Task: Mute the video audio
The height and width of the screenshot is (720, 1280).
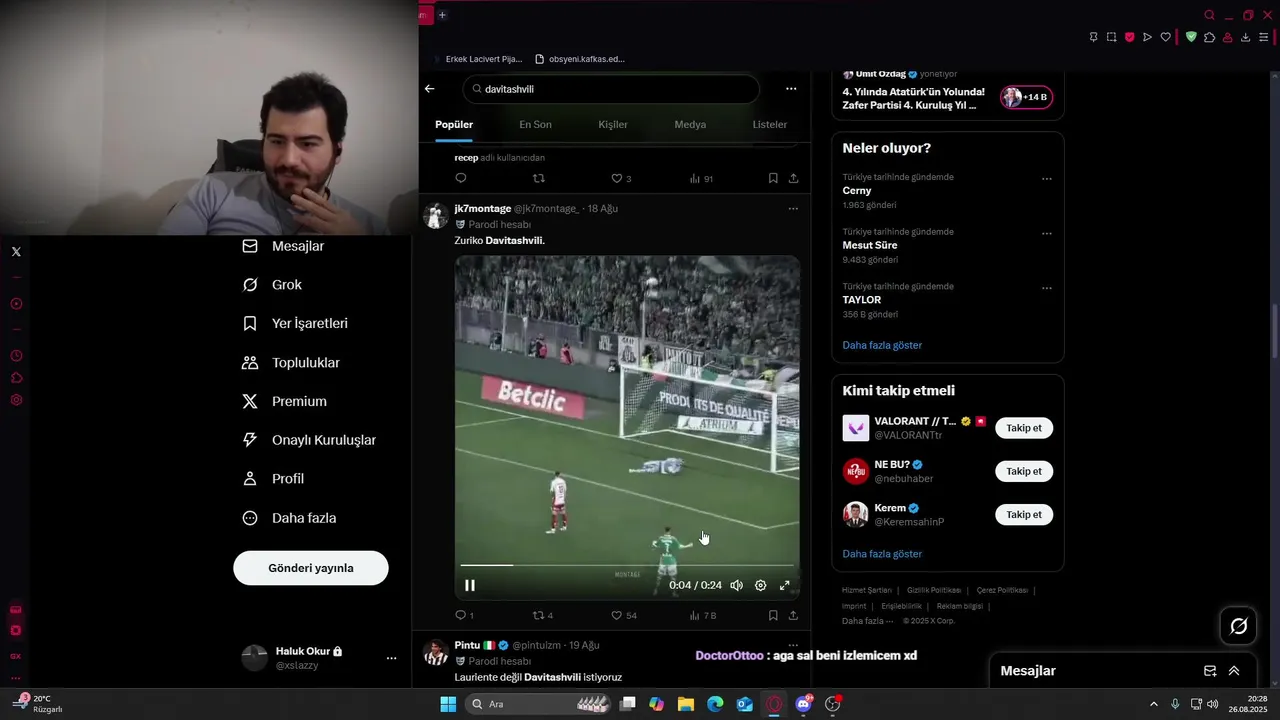Action: [x=736, y=585]
